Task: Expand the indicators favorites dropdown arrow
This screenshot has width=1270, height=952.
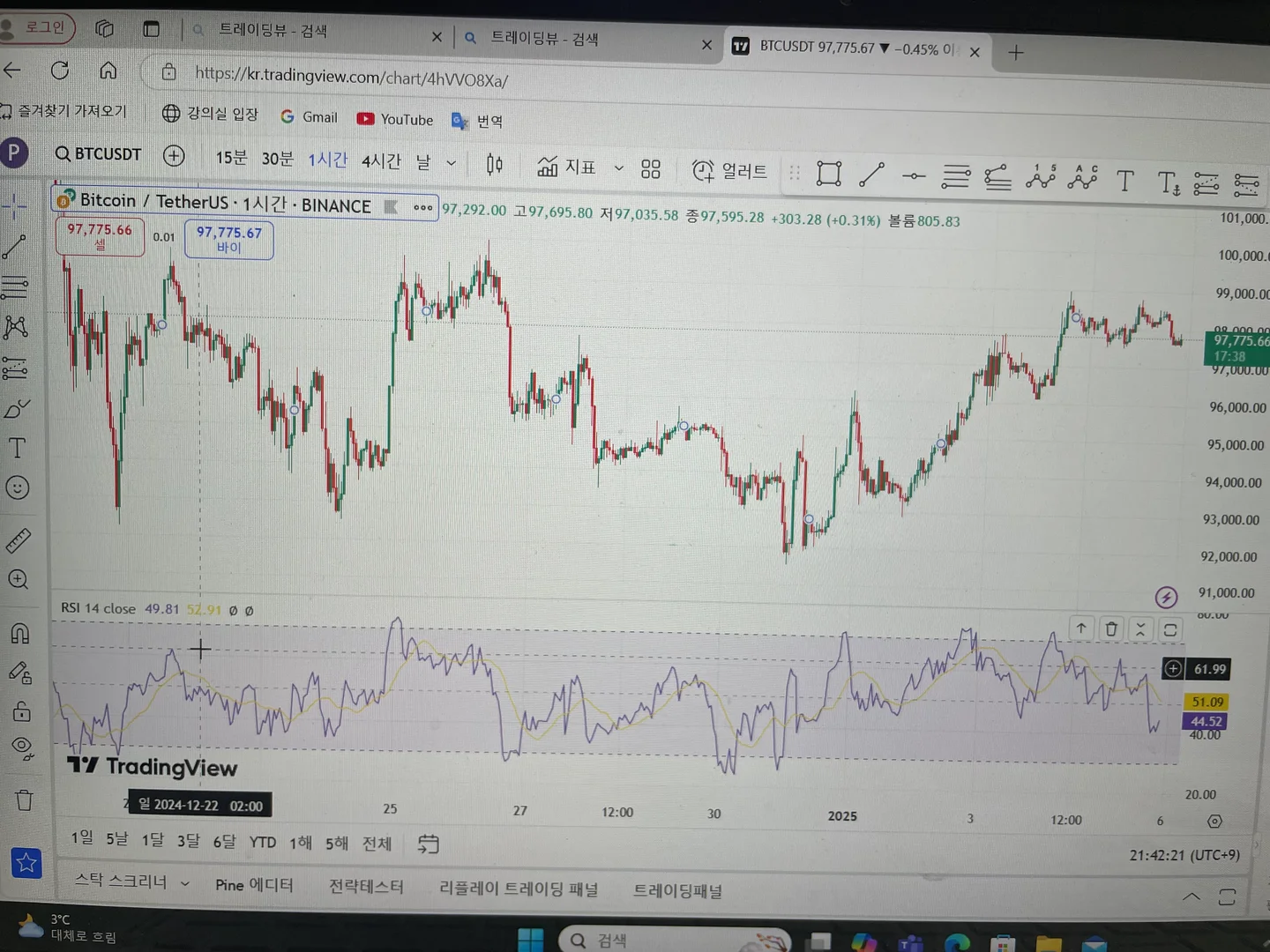Action: pyautogui.click(x=619, y=167)
